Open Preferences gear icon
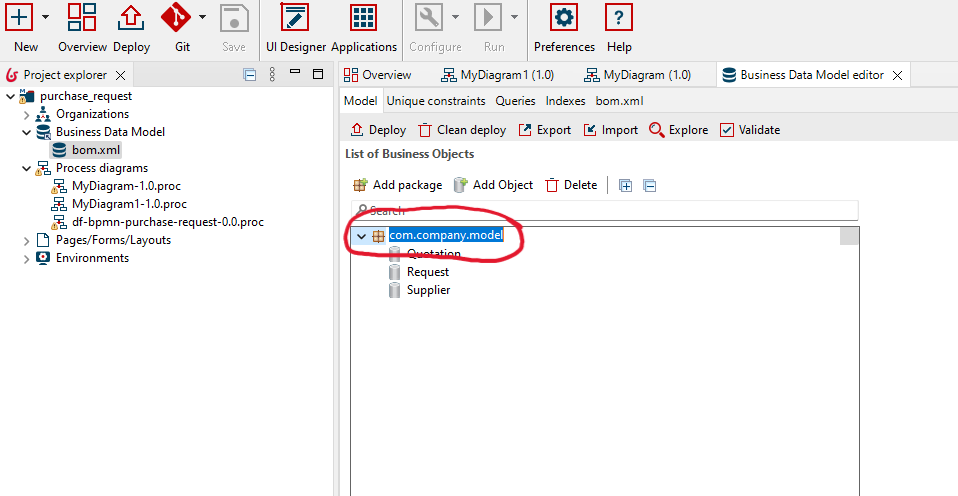This screenshot has width=958, height=496. click(563, 16)
